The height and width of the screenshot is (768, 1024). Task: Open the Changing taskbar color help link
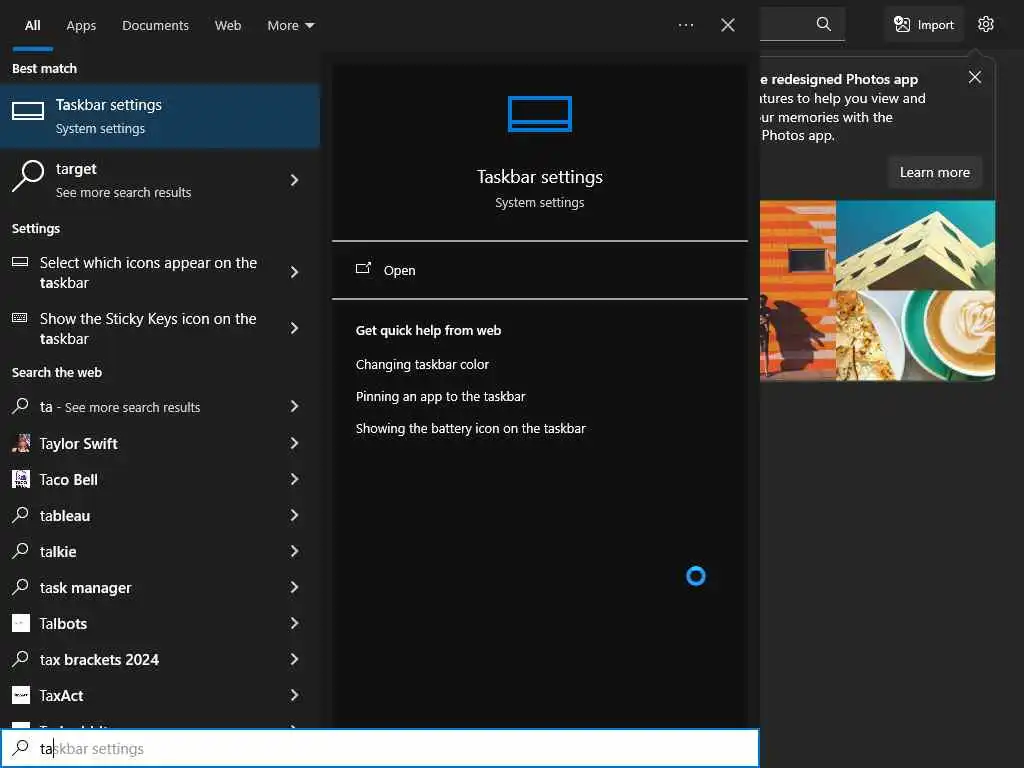[422, 364]
